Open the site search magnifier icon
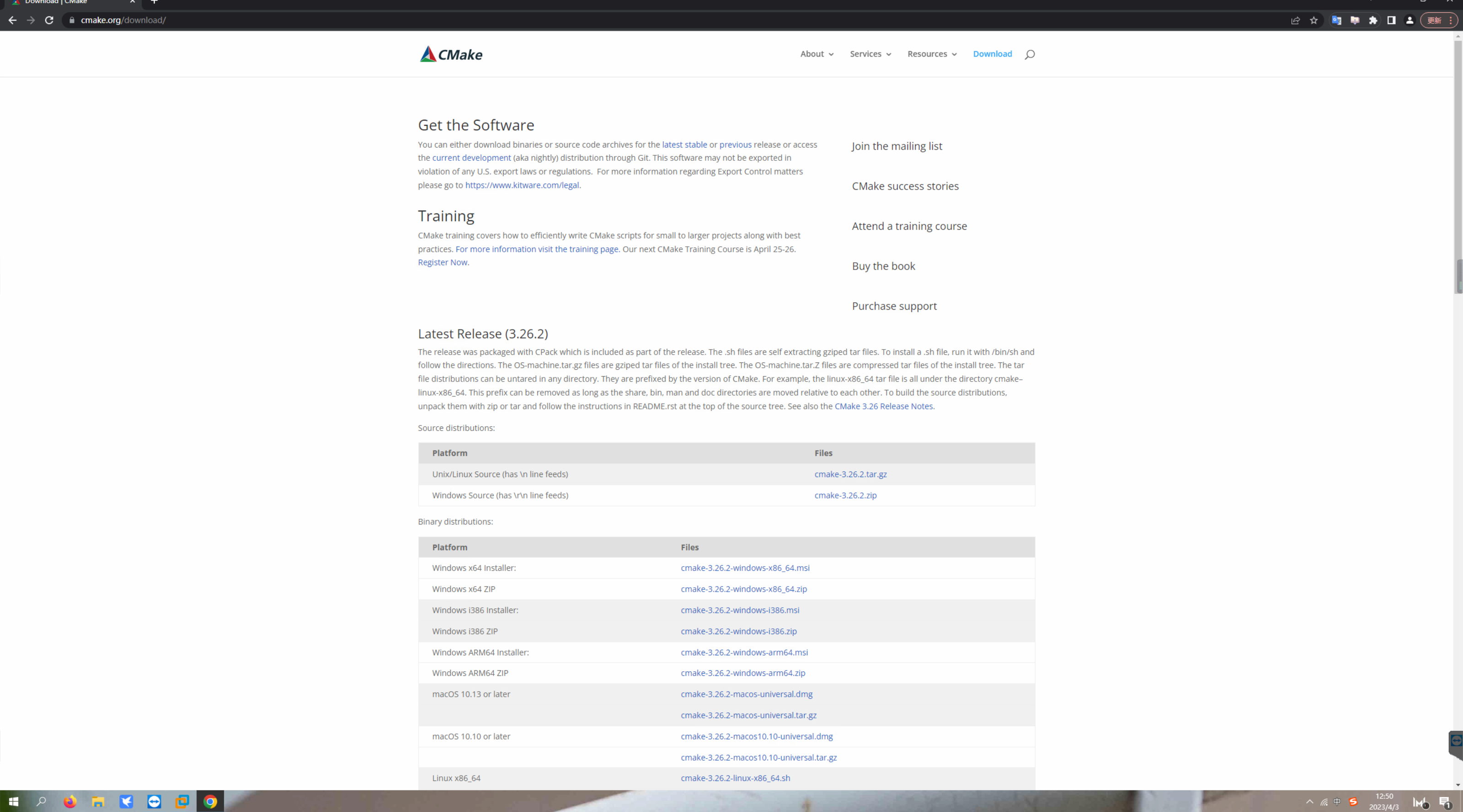 [x=1030, y=54]
